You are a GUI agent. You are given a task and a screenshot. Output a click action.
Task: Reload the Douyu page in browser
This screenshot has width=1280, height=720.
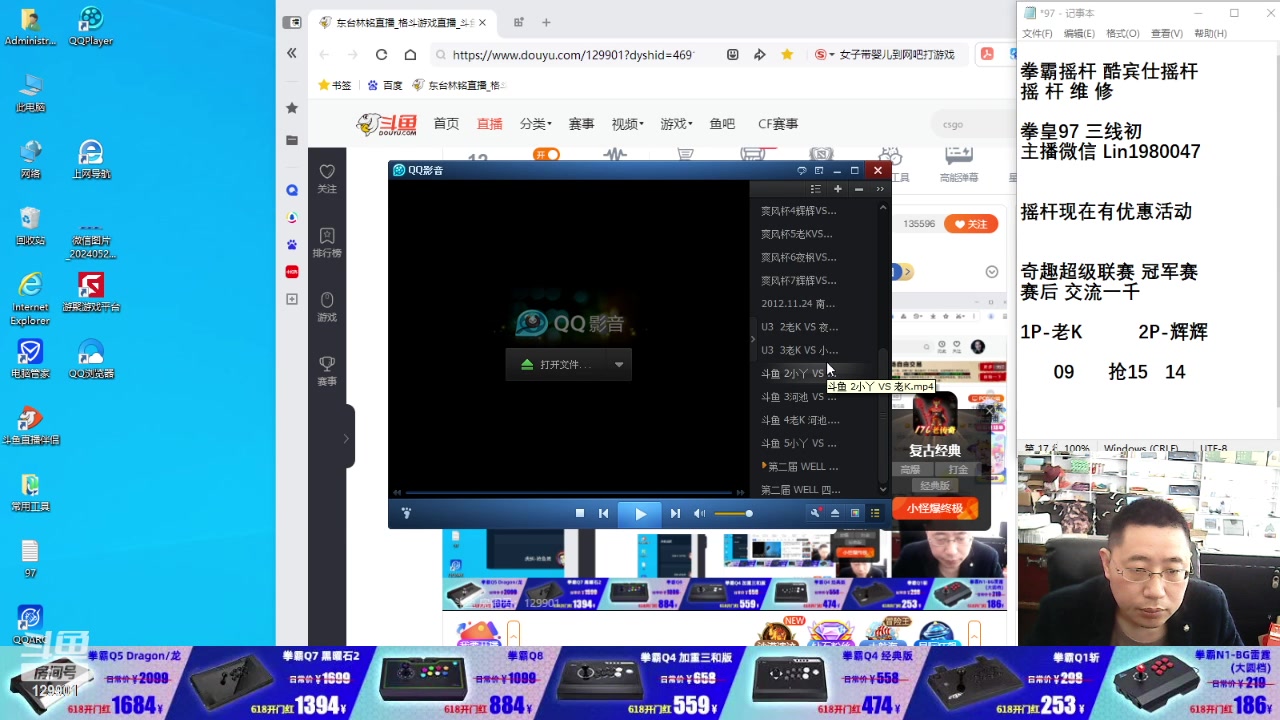pos(381,55)
